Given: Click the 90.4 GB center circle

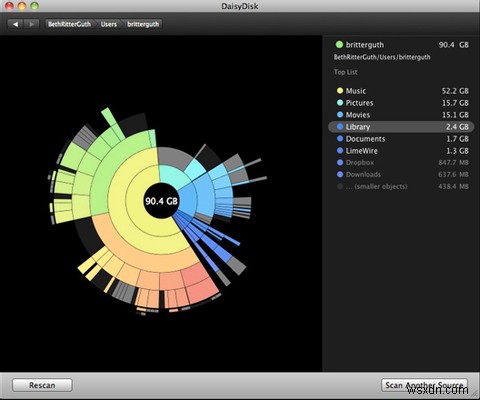Looking at the screenshot, I should [x=161, y=201].
